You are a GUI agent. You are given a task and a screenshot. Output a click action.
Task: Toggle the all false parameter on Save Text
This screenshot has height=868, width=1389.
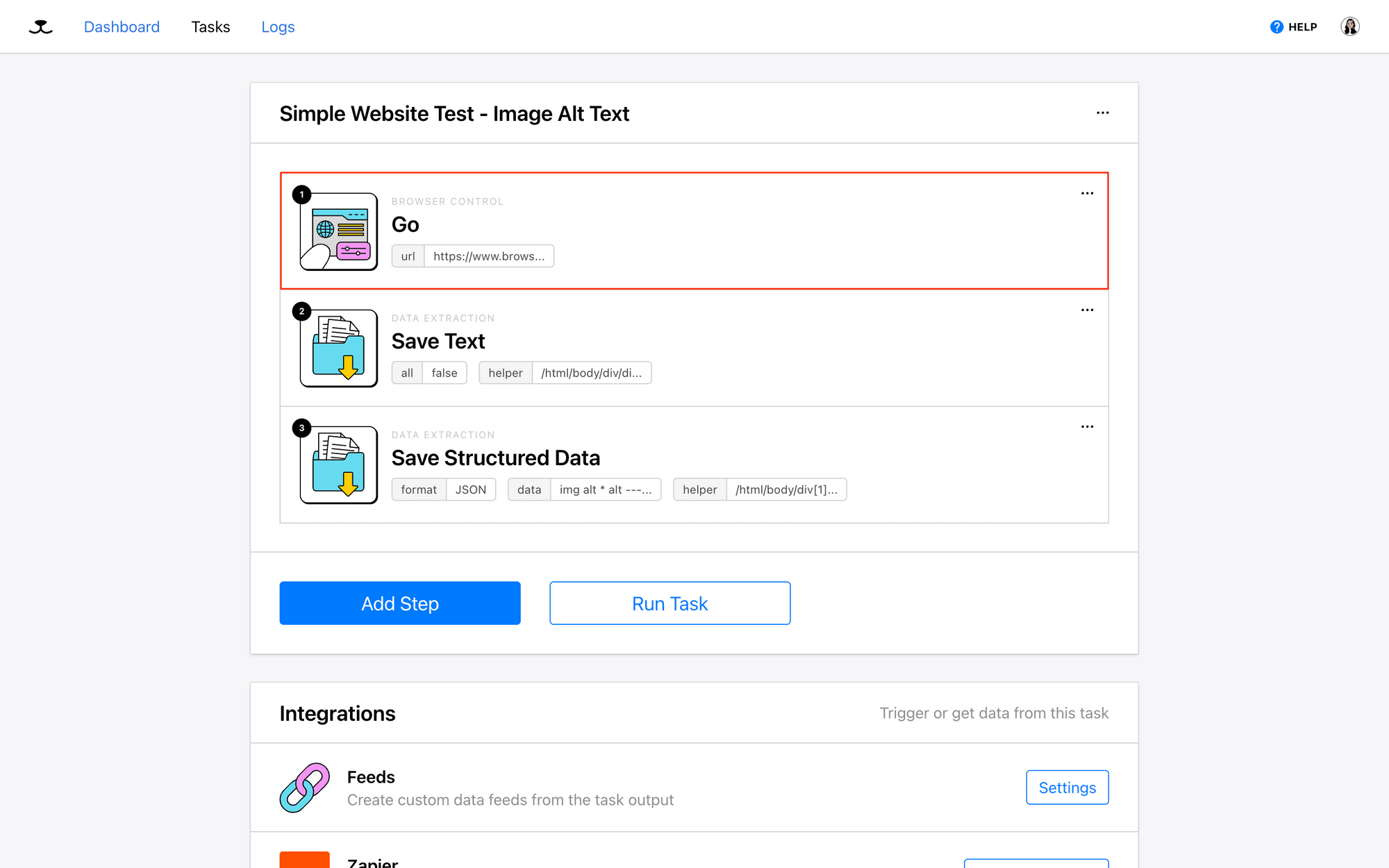click(x=429, y=372)
